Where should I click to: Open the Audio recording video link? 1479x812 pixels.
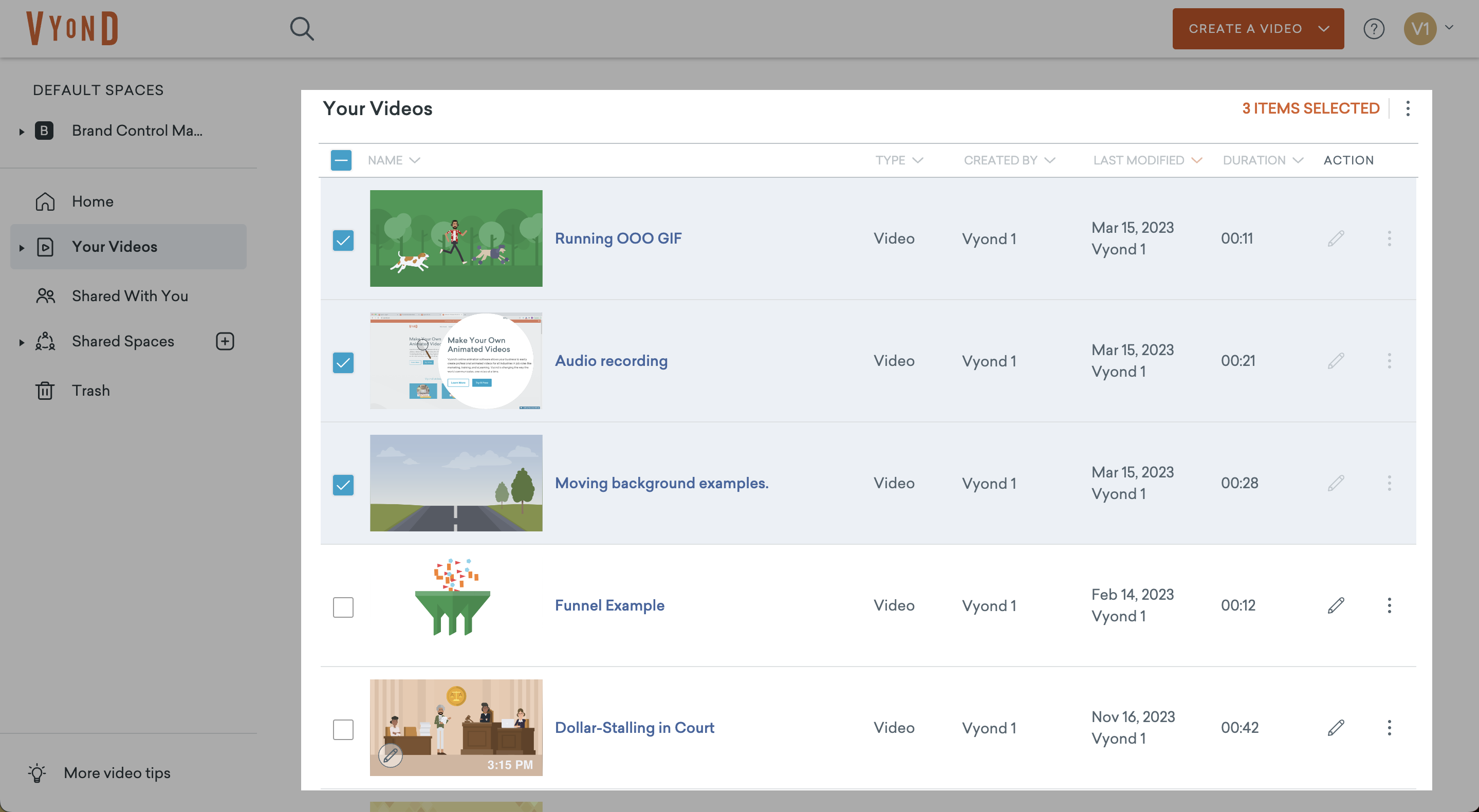click(611, 361)
